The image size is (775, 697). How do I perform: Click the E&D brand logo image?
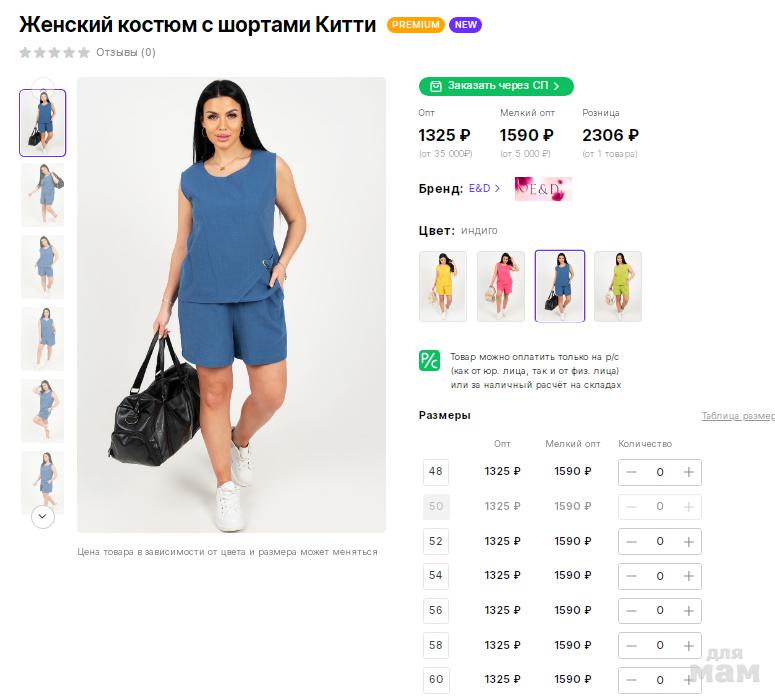pyautogui.click(x=542, y=189)
